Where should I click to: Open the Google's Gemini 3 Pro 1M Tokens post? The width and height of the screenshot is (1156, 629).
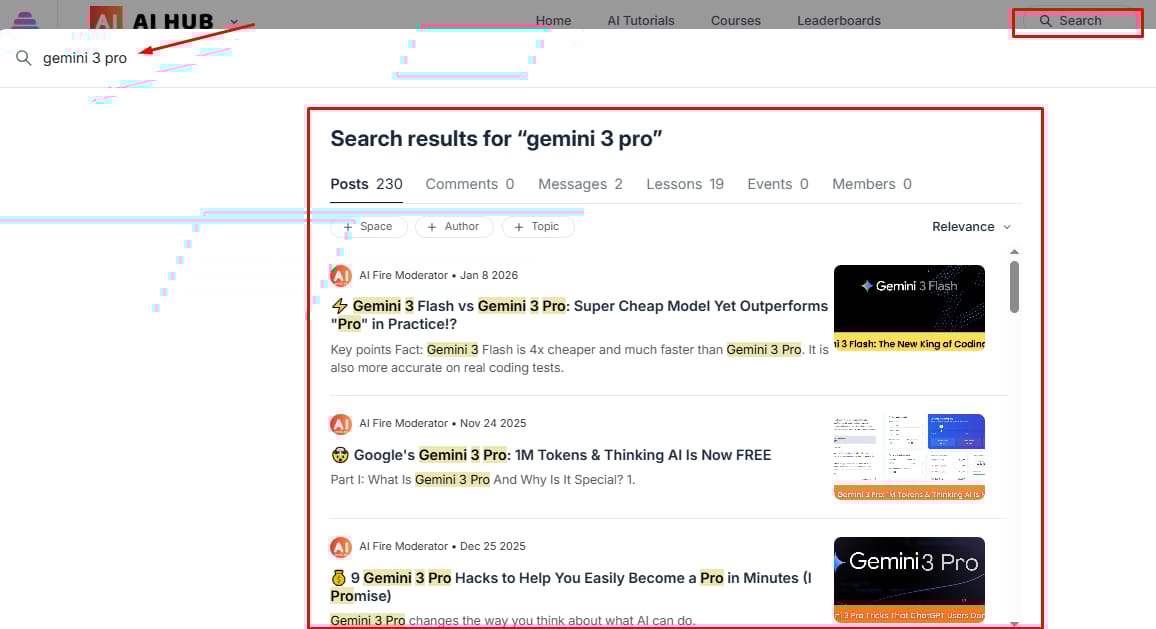click(x=551, y=455)
